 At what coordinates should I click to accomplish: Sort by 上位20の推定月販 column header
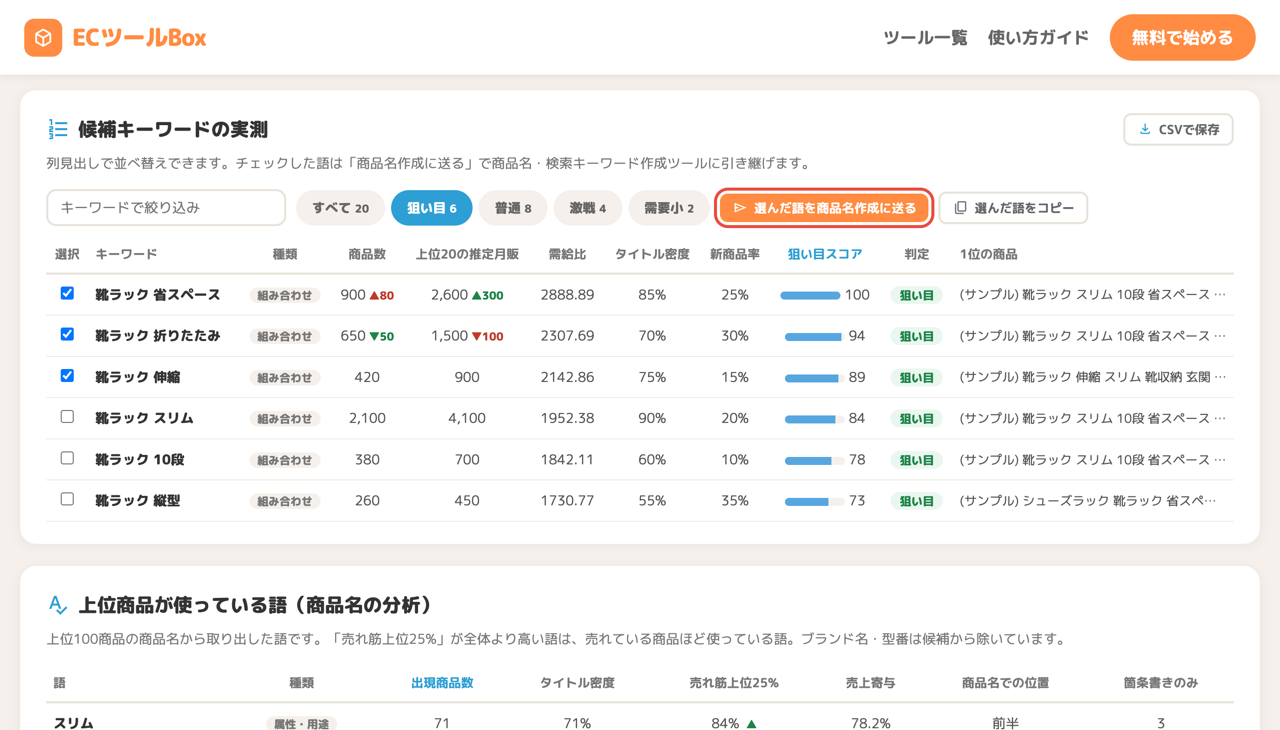click(467, 254)
